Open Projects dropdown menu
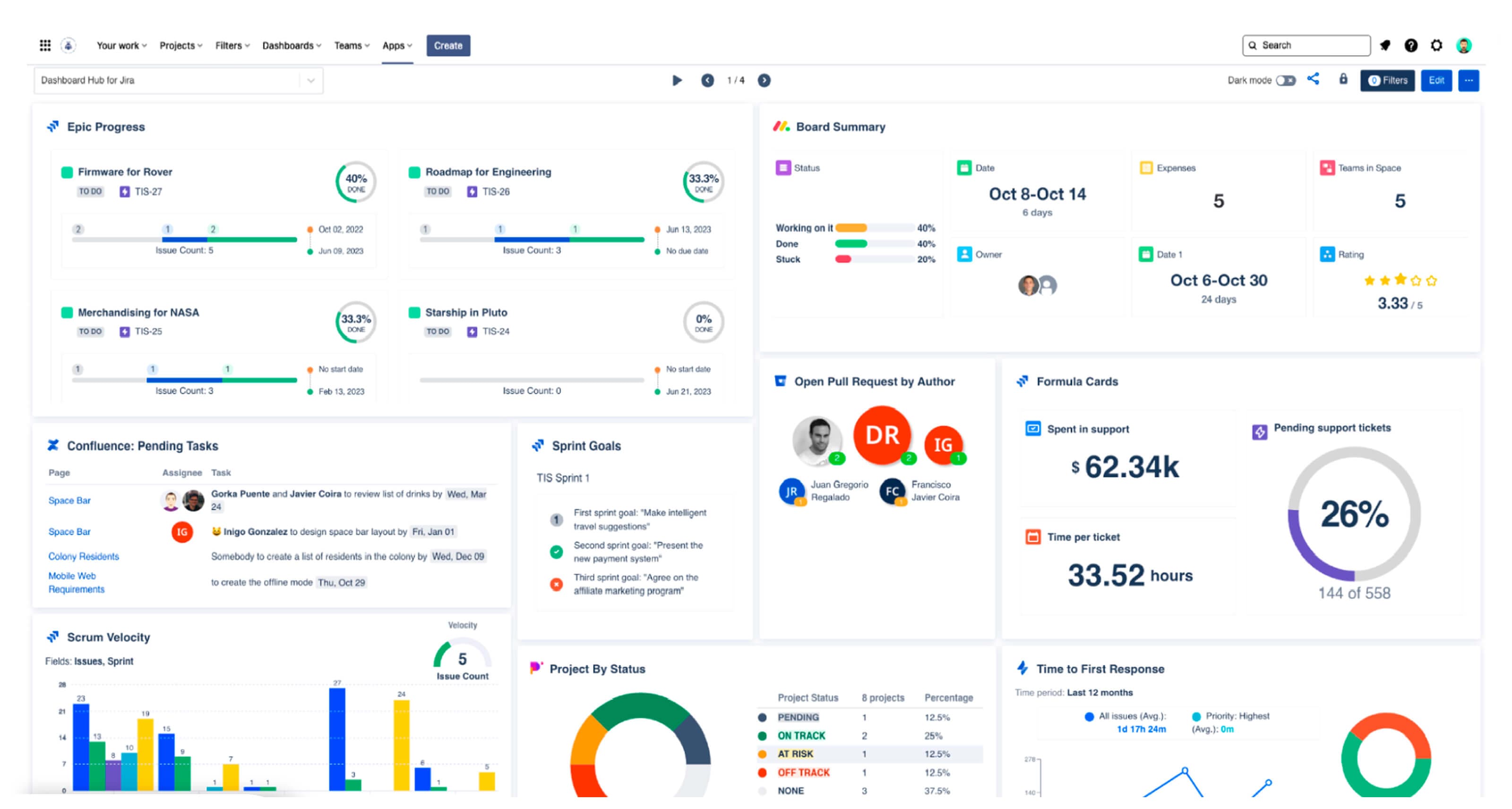 [x=181, y=45]
